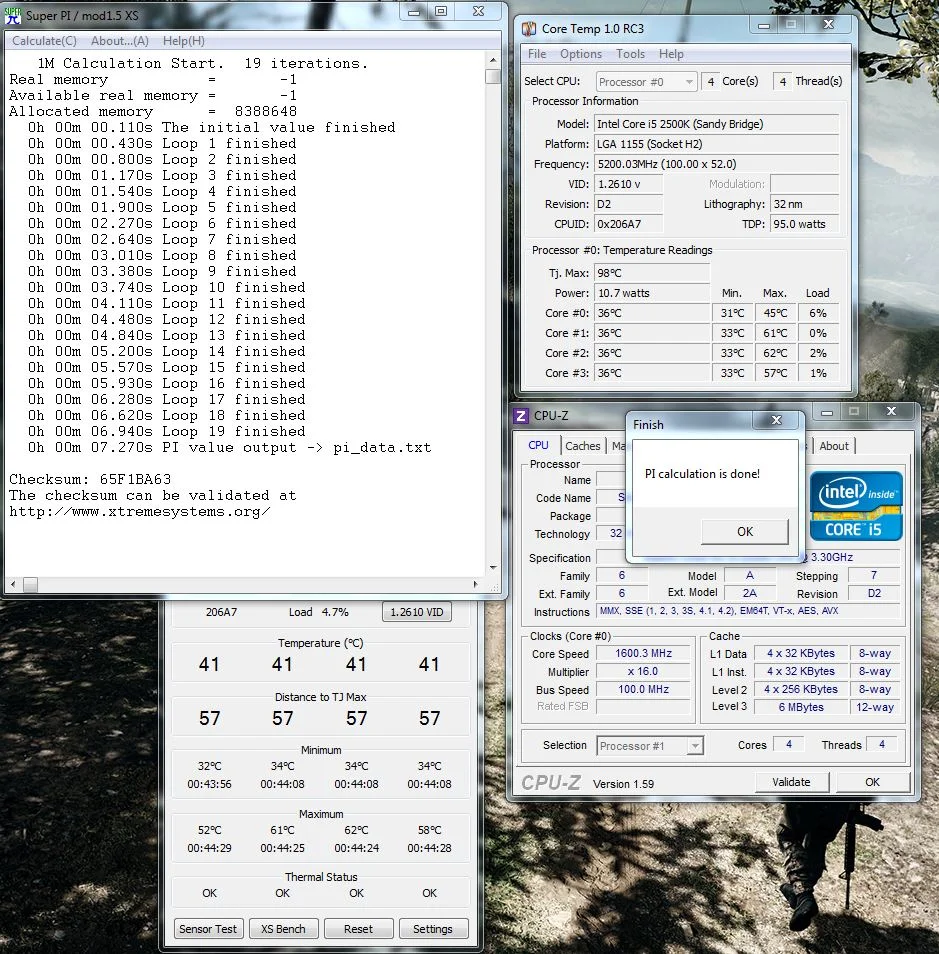Open the Help menu in Core Temp
The width and height of the screenshot is (939, 954).
pyautogui.click(x=671, y=54)
